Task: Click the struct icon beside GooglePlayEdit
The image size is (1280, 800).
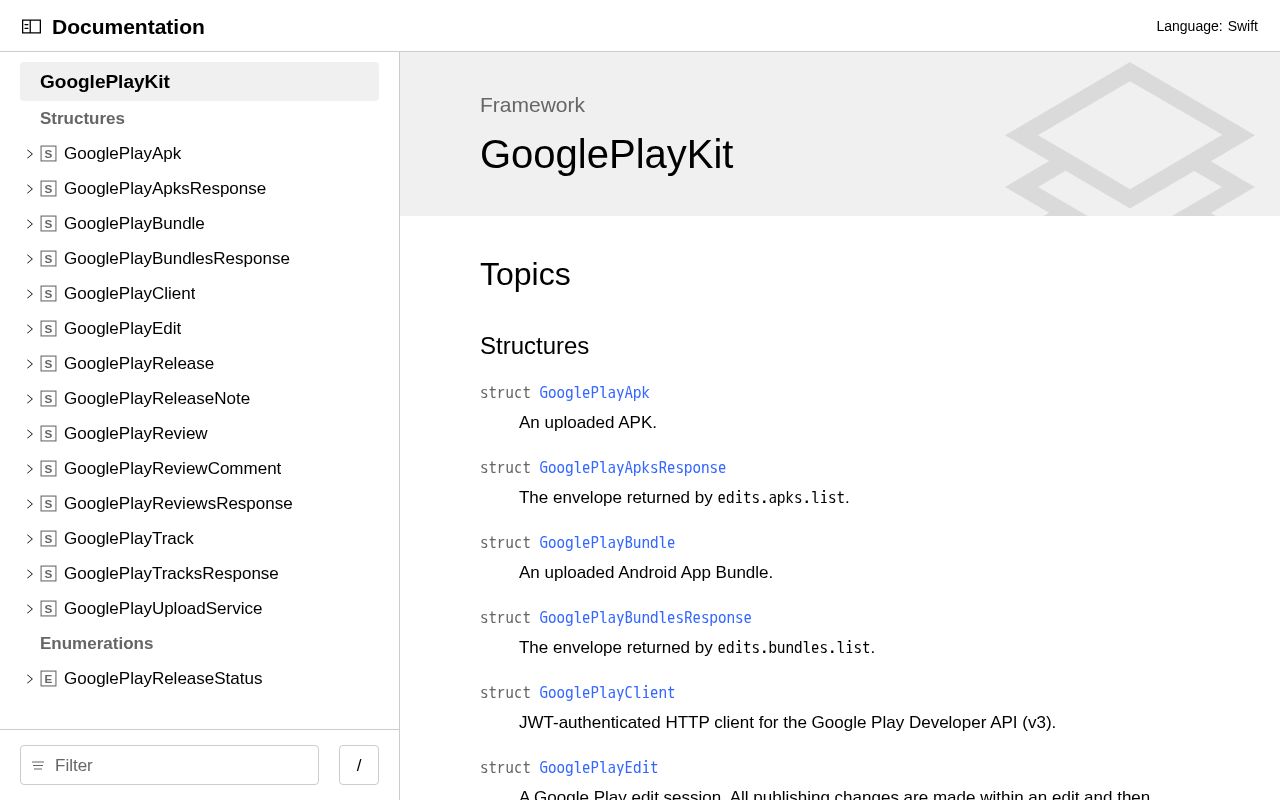Action: (x=48, y=329)
